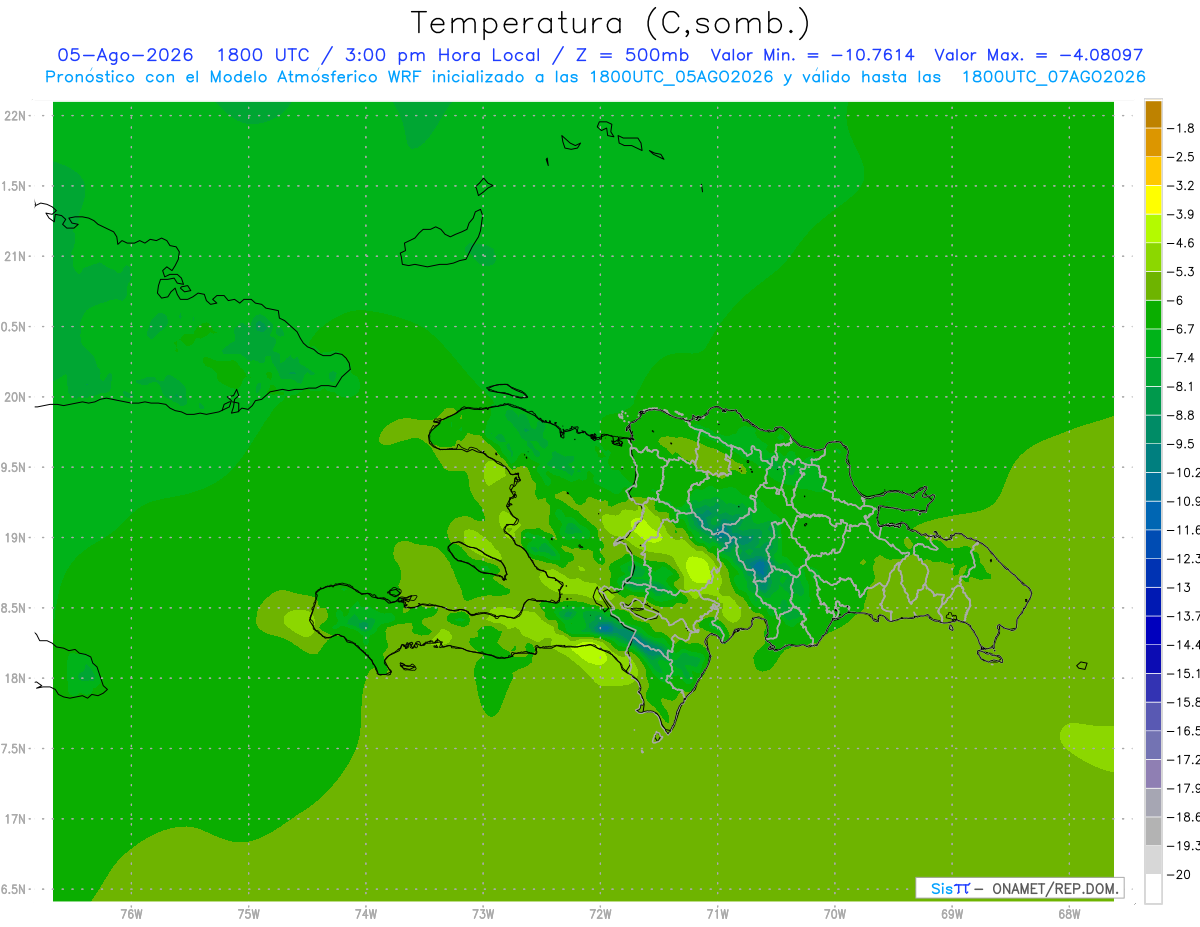This screenshot has height=927, width=1200.
Task: Click the '-6' legend value
Action: (1174, 300)
